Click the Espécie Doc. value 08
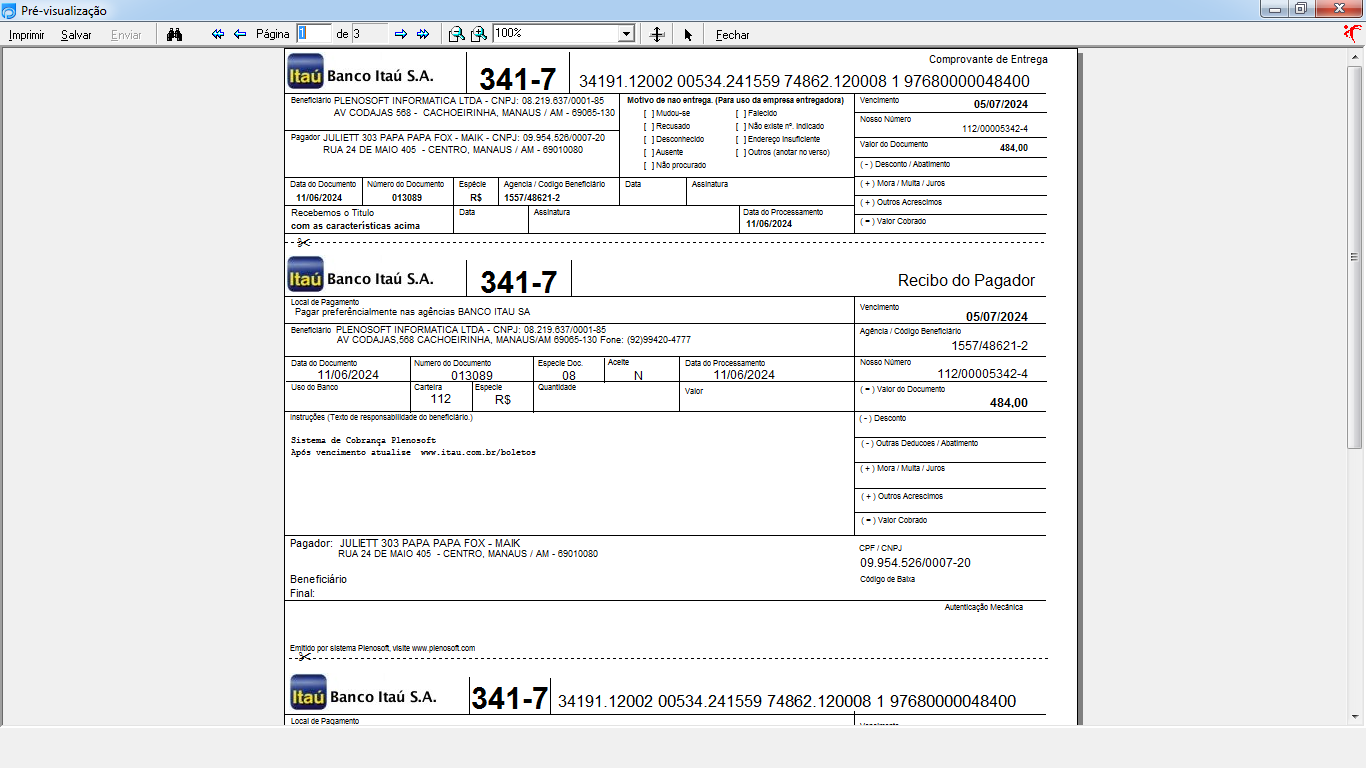1366x768 pixels. pyautogui.click(x=569, y=375)
